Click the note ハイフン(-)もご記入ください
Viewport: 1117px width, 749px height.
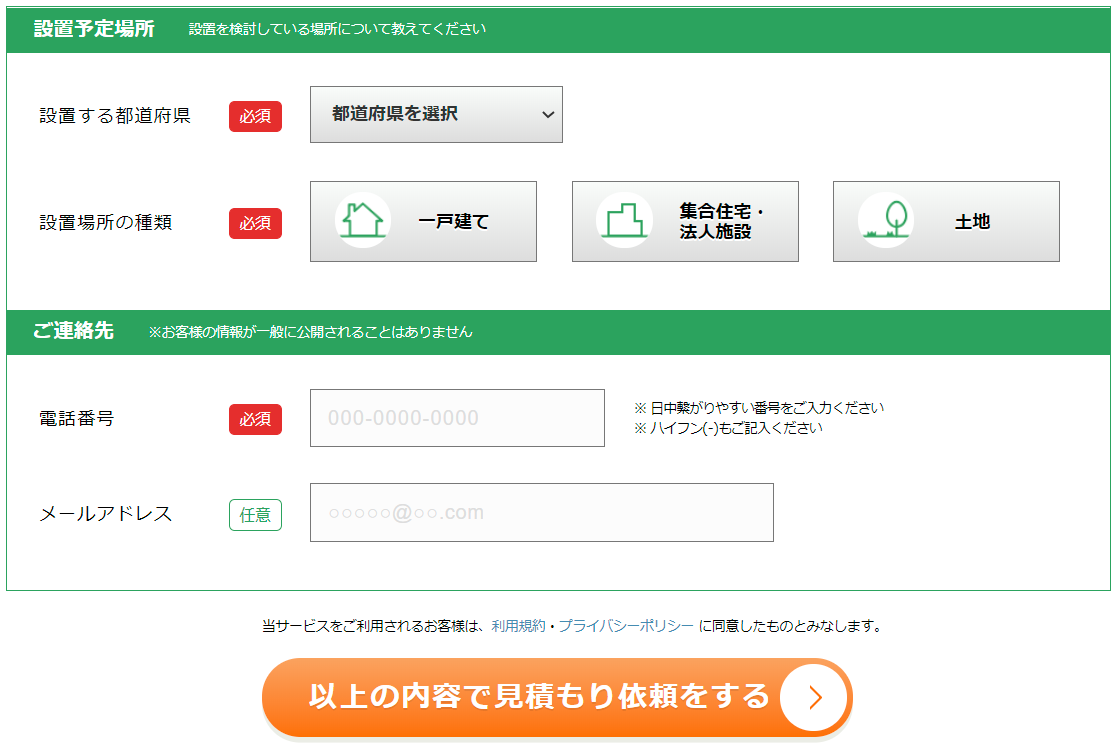728,428
